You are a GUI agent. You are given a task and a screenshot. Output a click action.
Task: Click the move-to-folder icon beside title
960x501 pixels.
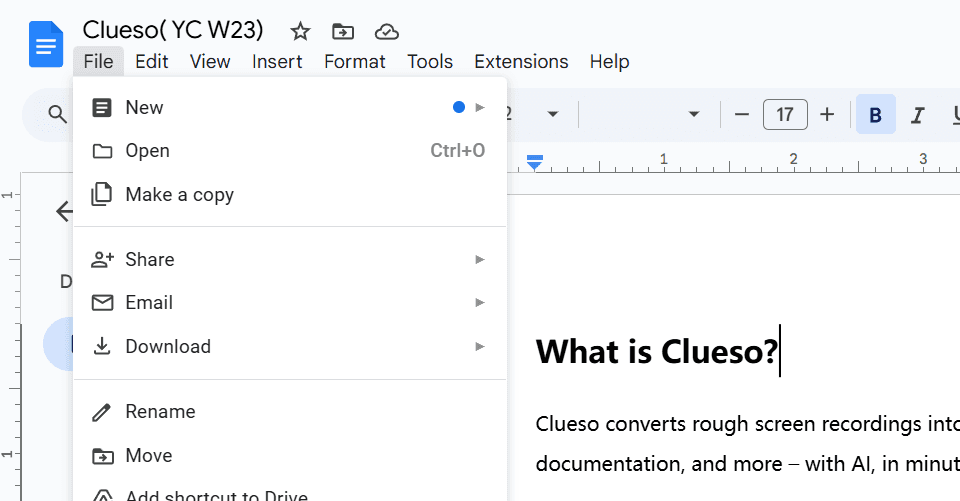[x=343, y=31]
